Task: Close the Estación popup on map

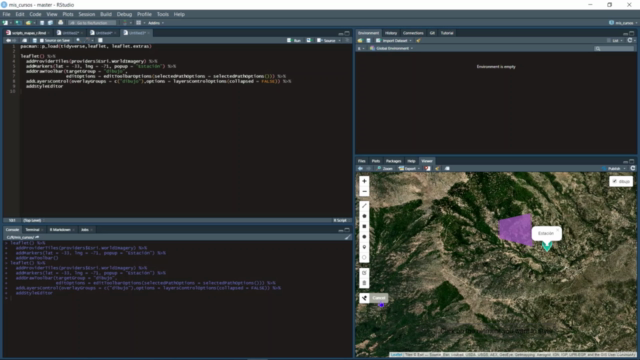Action: [x=557, y=230]
